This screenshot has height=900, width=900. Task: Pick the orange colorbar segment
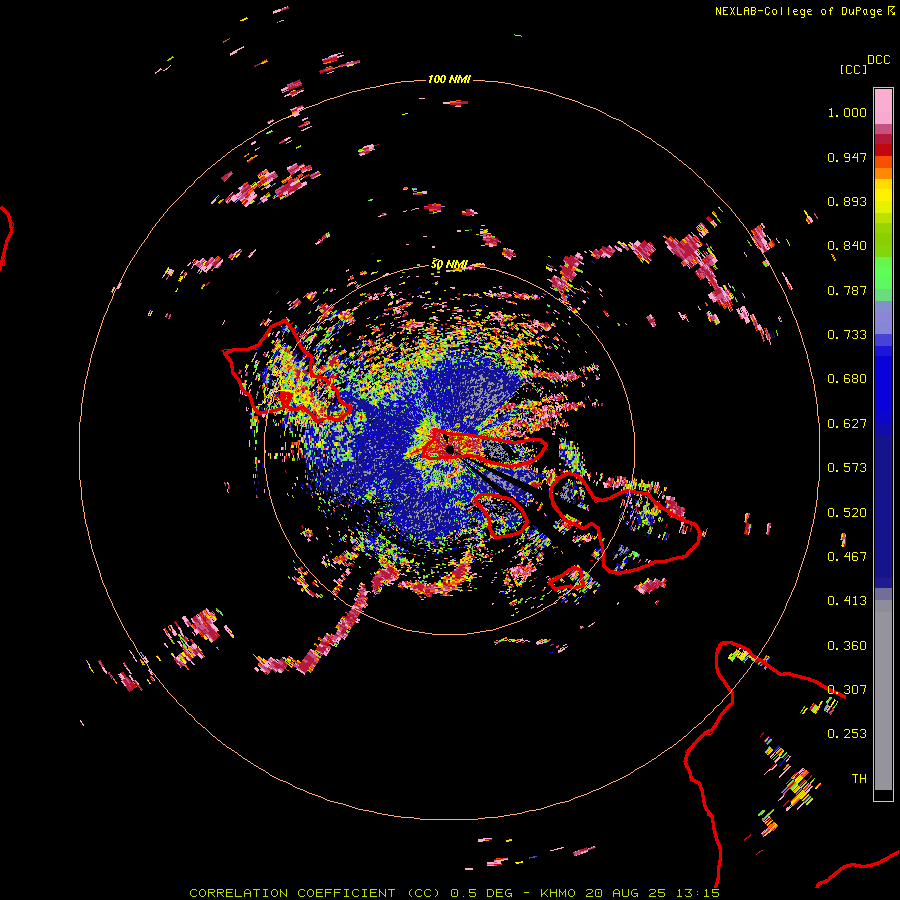883,173
